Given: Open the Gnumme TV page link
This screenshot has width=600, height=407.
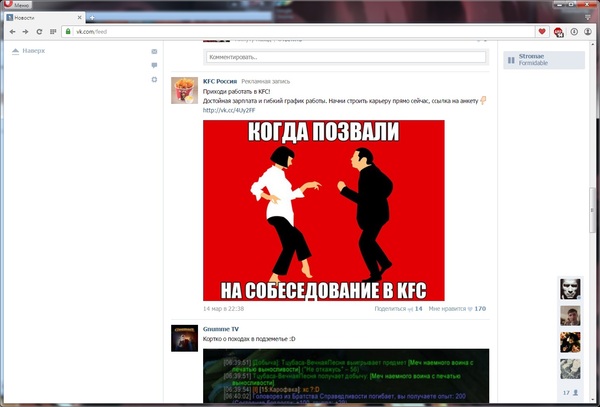Looking at the screenshot, I should (221, 329).
